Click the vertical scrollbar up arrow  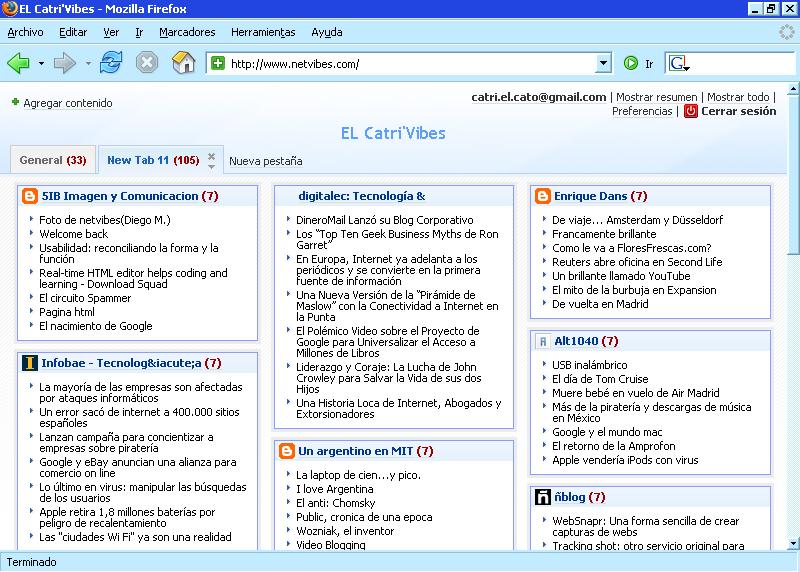click(x=793, y=89)
